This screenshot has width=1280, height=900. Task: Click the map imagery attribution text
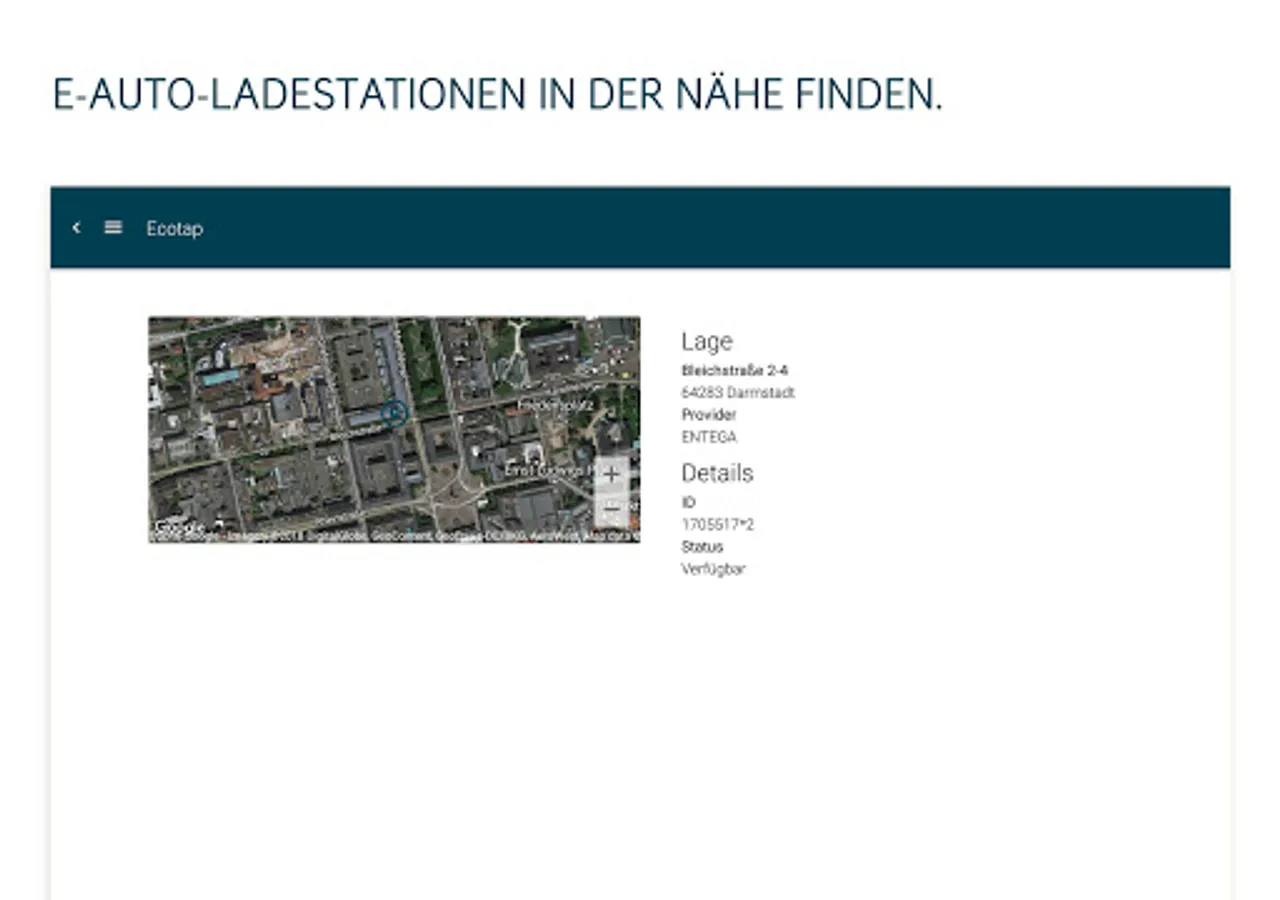tap(394, 537)
